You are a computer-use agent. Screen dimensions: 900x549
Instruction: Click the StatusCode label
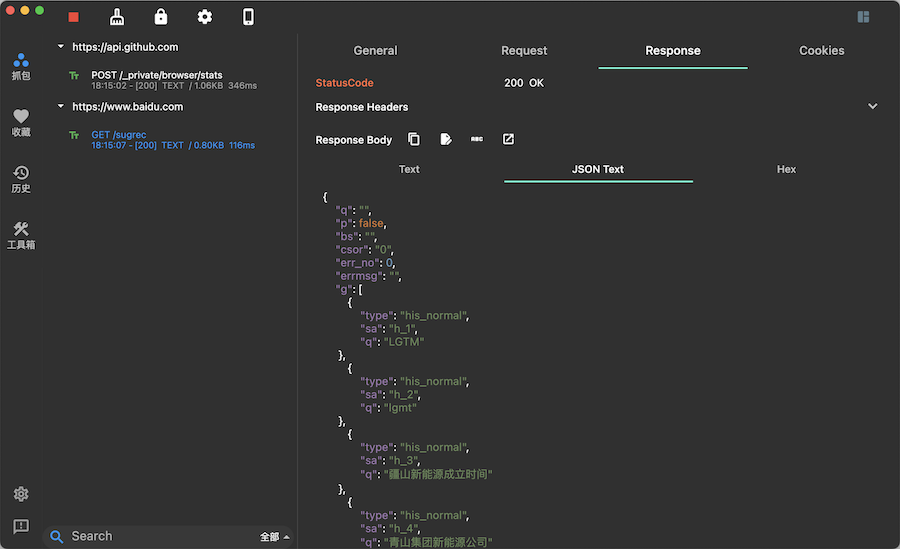click(x=344, y=83)
